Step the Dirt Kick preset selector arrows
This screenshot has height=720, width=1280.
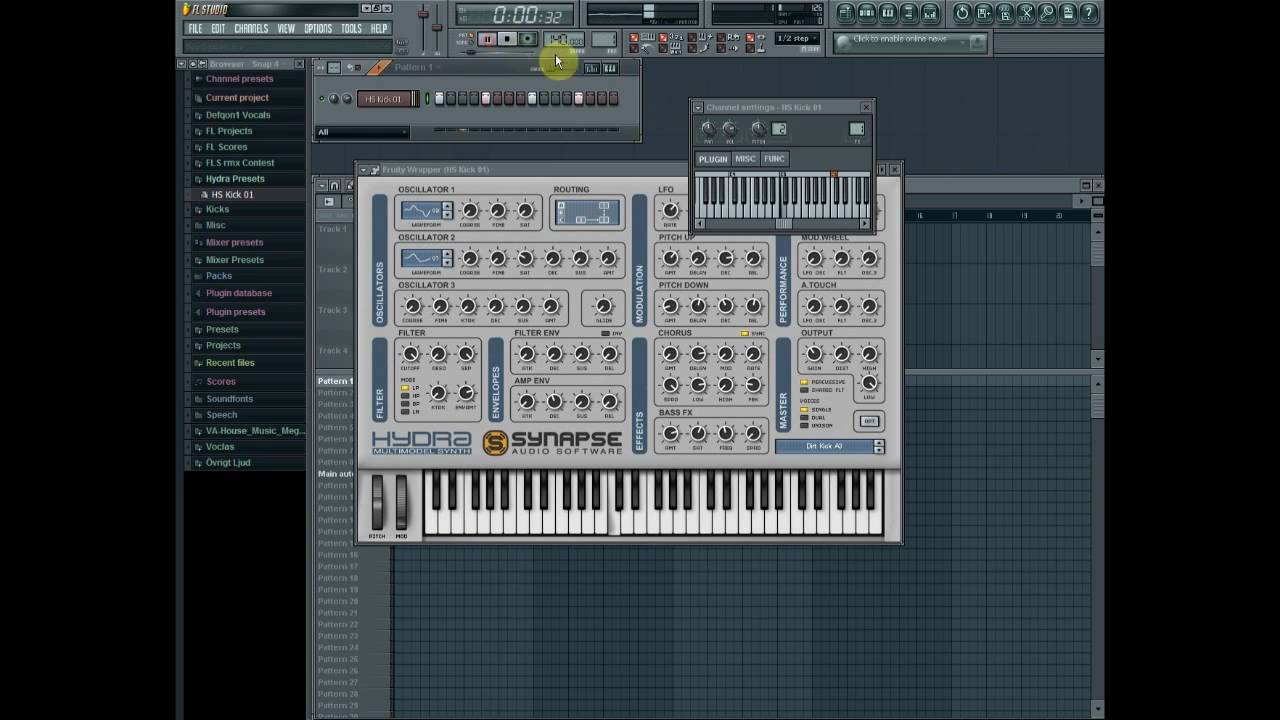[879, 446]
